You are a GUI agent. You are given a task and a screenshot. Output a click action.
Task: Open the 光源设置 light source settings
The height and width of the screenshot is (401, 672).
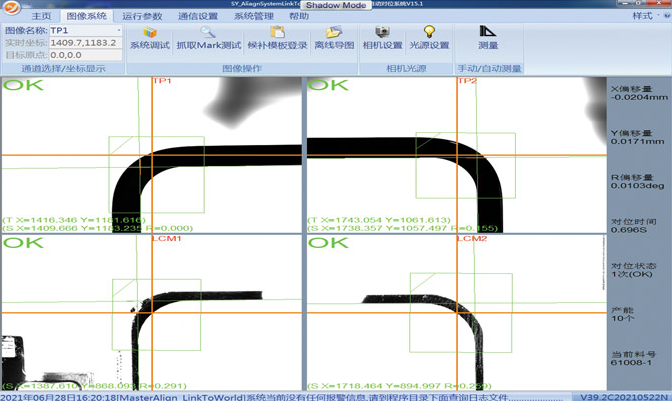429,38
